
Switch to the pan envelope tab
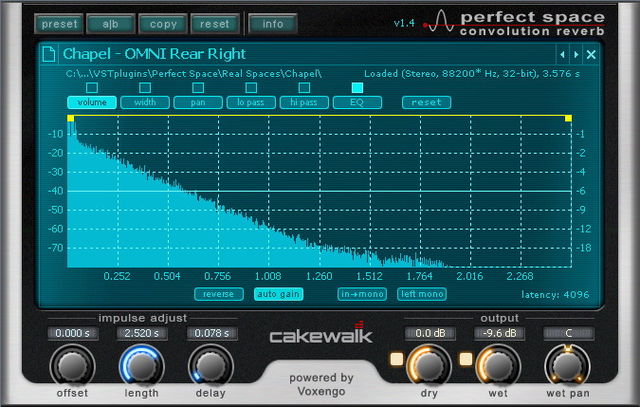point(198,102)
